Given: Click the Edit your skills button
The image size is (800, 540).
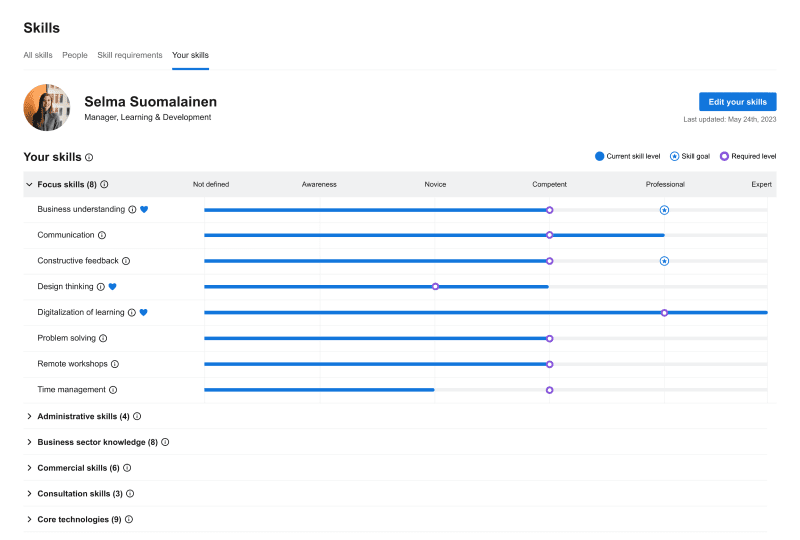Looking at the screenshot, I should (x=737, y=102).
